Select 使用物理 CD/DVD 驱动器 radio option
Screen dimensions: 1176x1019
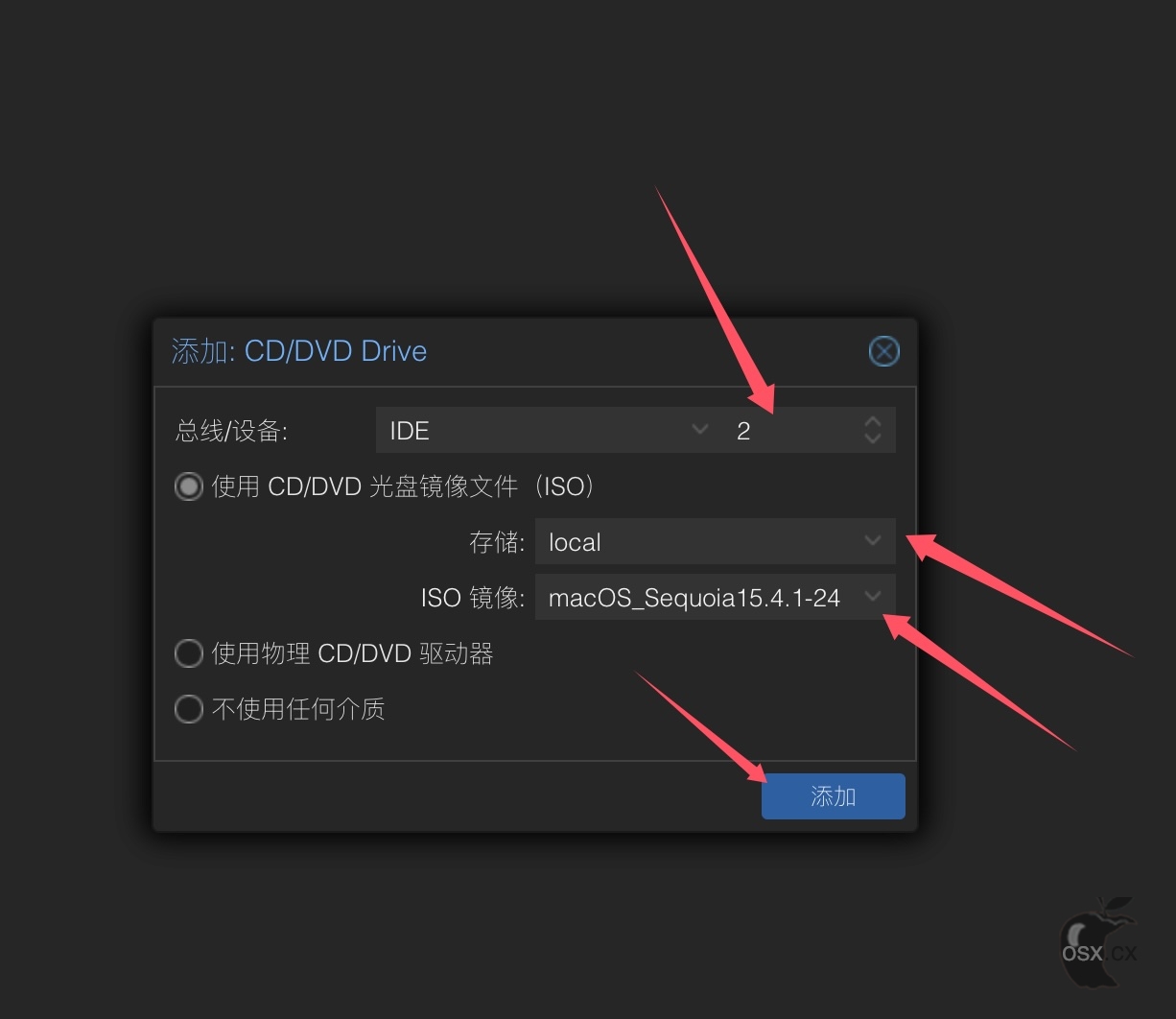pos(189,654)
